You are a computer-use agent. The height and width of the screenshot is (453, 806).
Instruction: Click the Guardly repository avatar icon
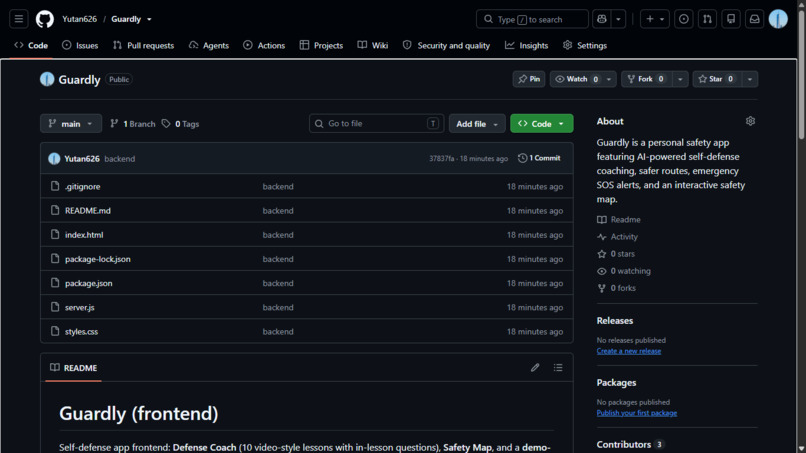click(x=47, y=79)
